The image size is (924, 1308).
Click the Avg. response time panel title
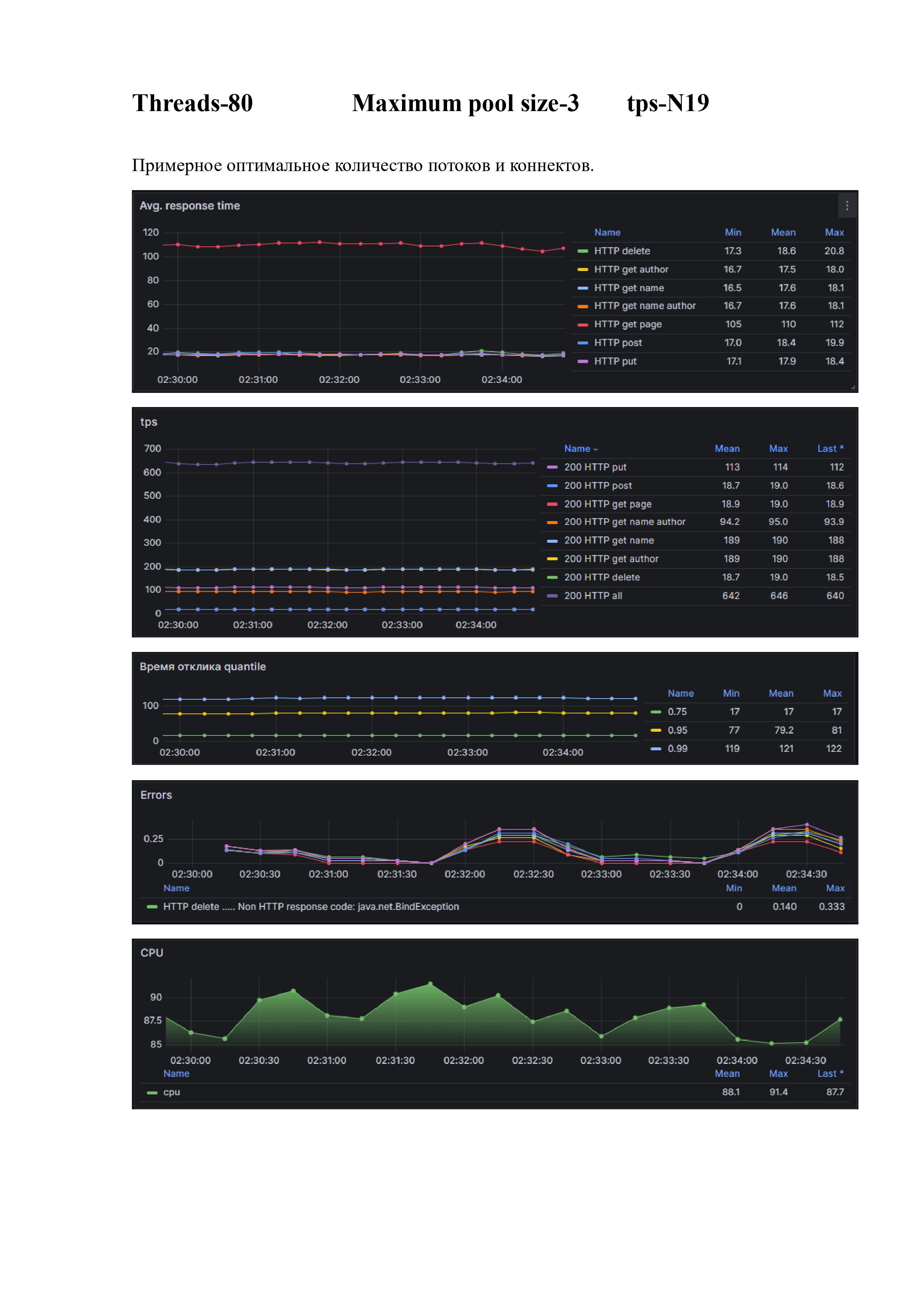[x=190, y=206]
